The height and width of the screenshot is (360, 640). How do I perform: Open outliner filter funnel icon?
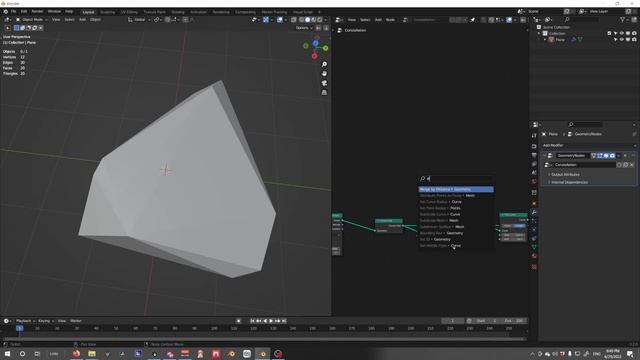click(623, 19)
